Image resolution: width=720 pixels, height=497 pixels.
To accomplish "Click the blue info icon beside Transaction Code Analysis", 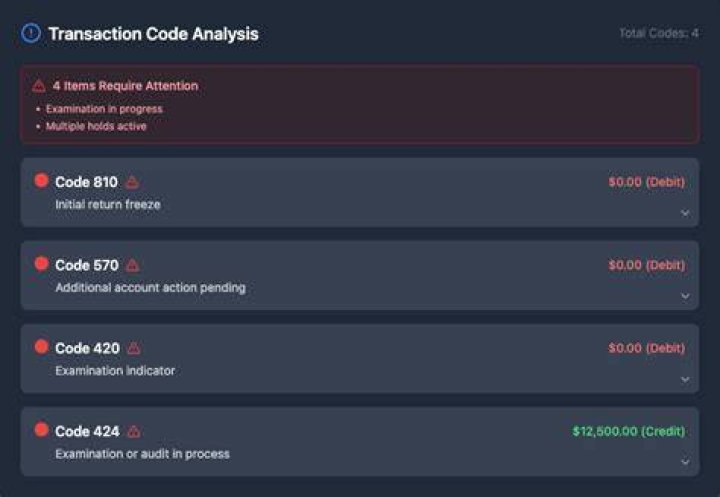I will (x=31, y=33).
